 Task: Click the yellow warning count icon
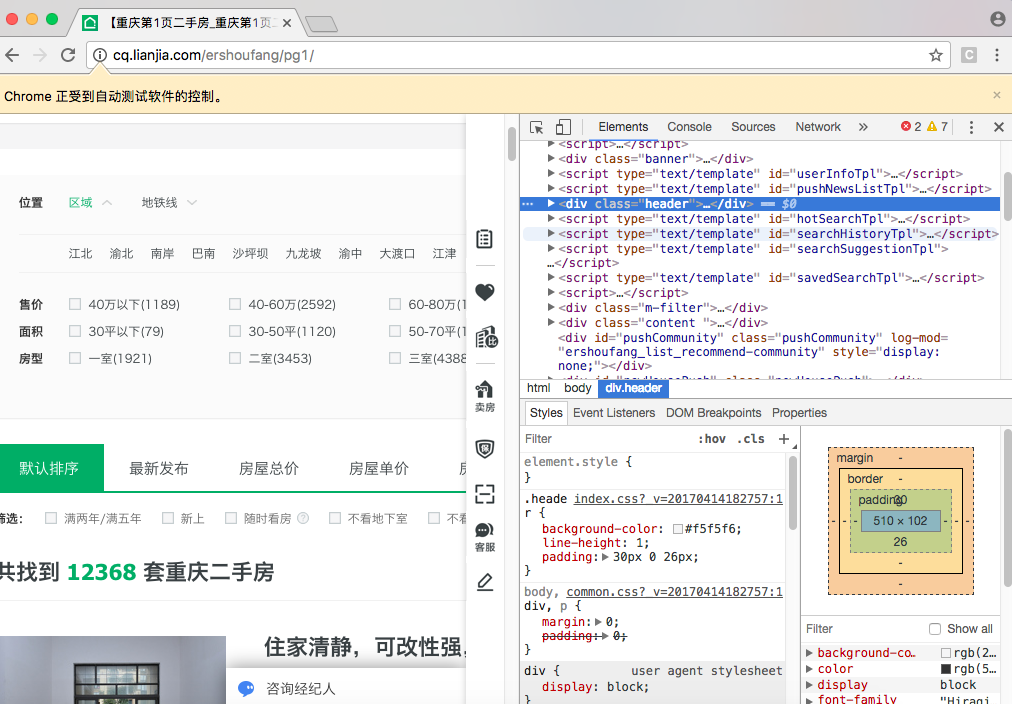931,126
